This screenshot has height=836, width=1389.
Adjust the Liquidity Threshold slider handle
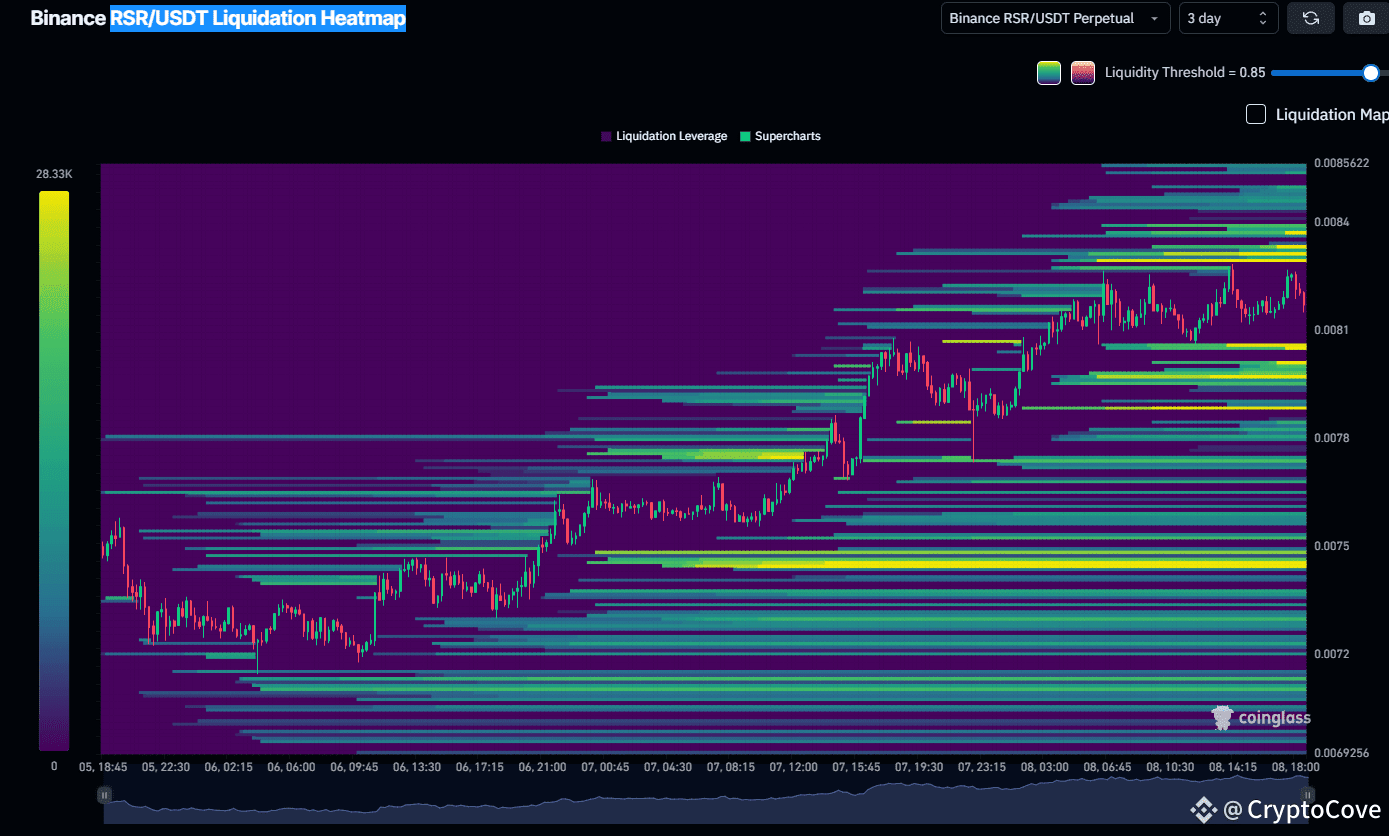(x=1371, y=73)
